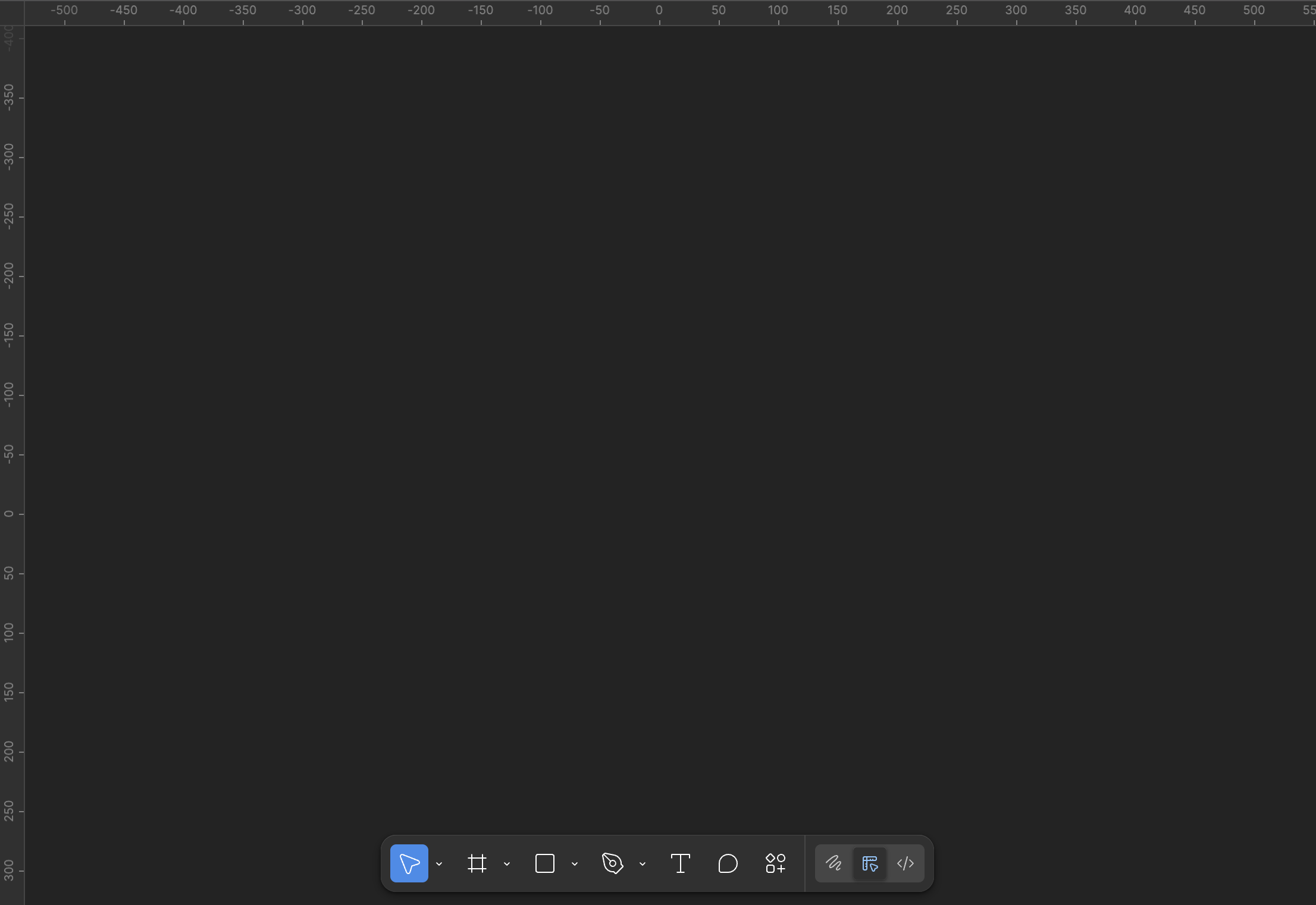Expand the Move tool options chevron
1316x905 pixels.
click(x=439, y=864)
